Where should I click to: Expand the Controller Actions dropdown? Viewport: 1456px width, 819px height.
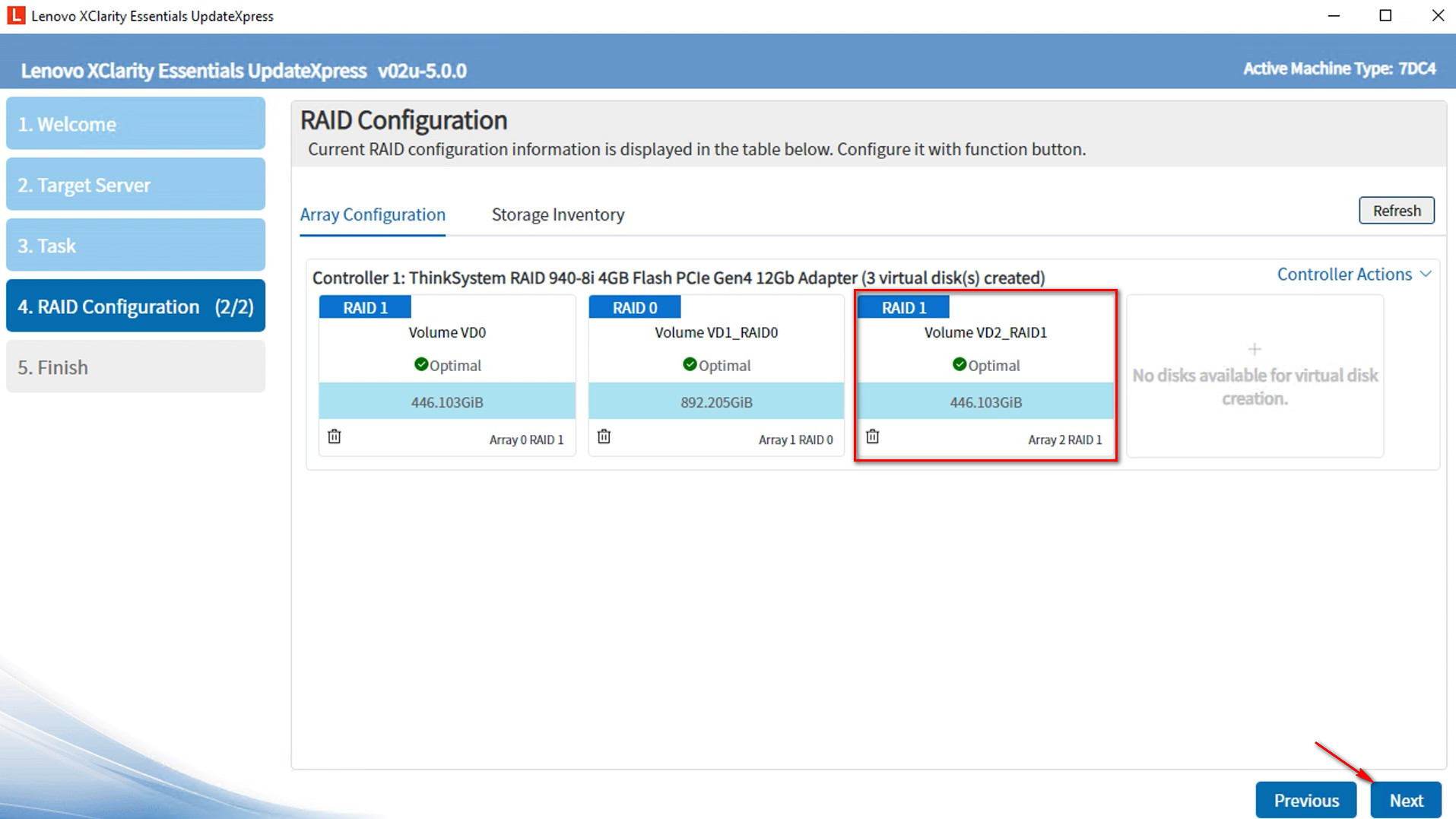(1353, 275)
